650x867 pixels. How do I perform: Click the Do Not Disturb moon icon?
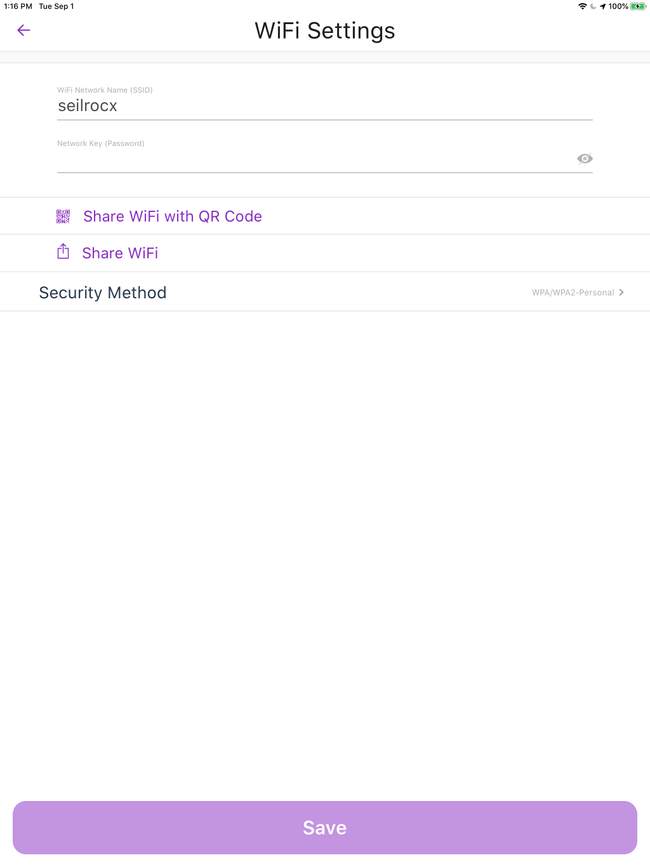click(593, 6)
